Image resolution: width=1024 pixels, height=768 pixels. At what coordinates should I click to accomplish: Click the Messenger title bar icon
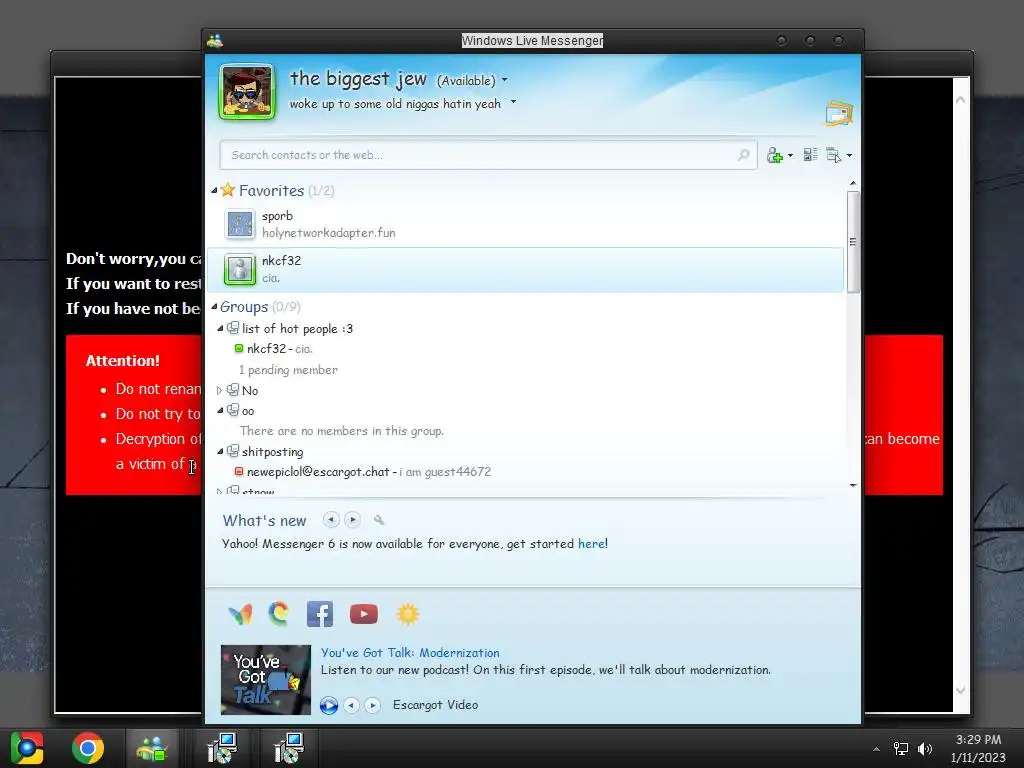215,40
